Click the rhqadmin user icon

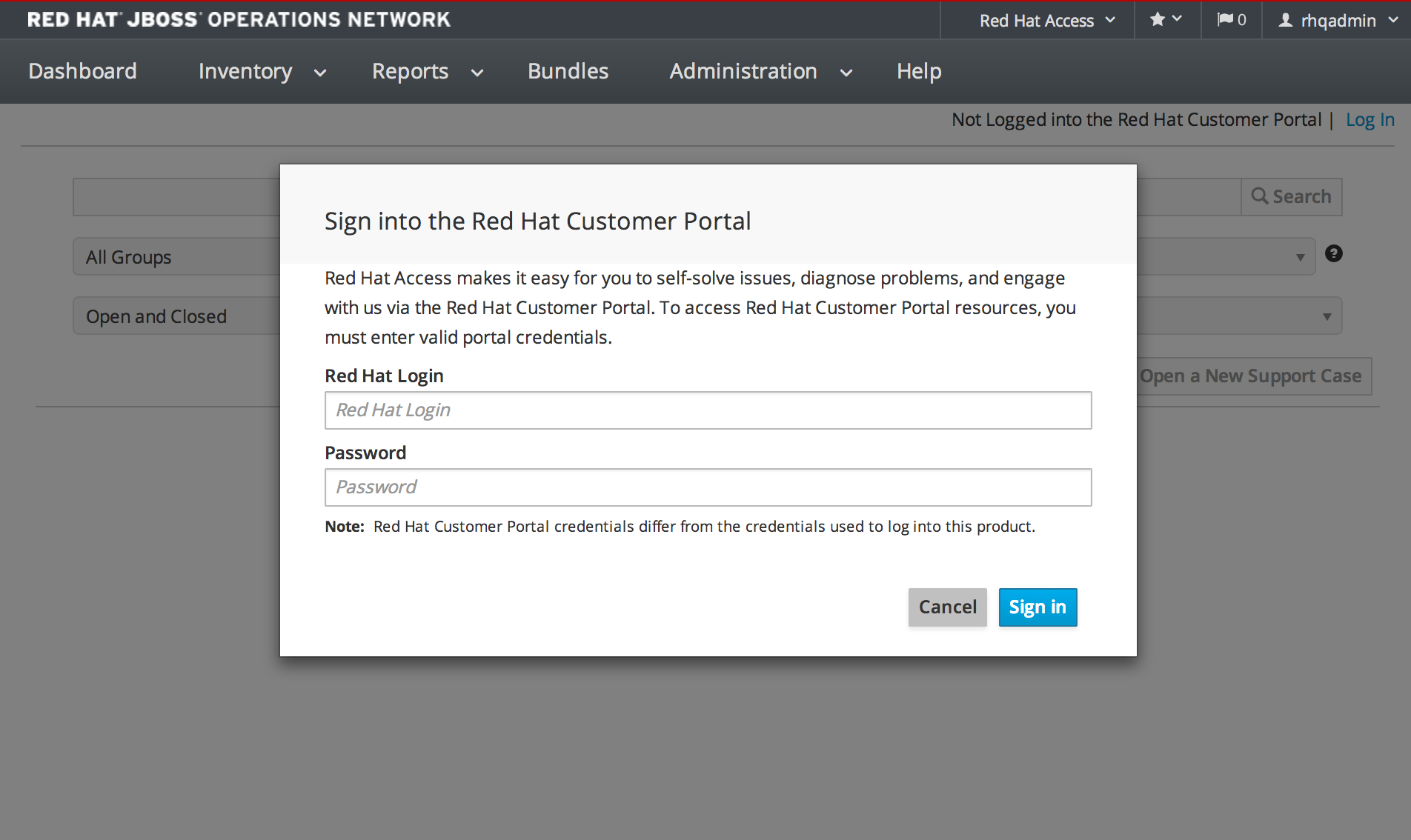(1286, 21)
